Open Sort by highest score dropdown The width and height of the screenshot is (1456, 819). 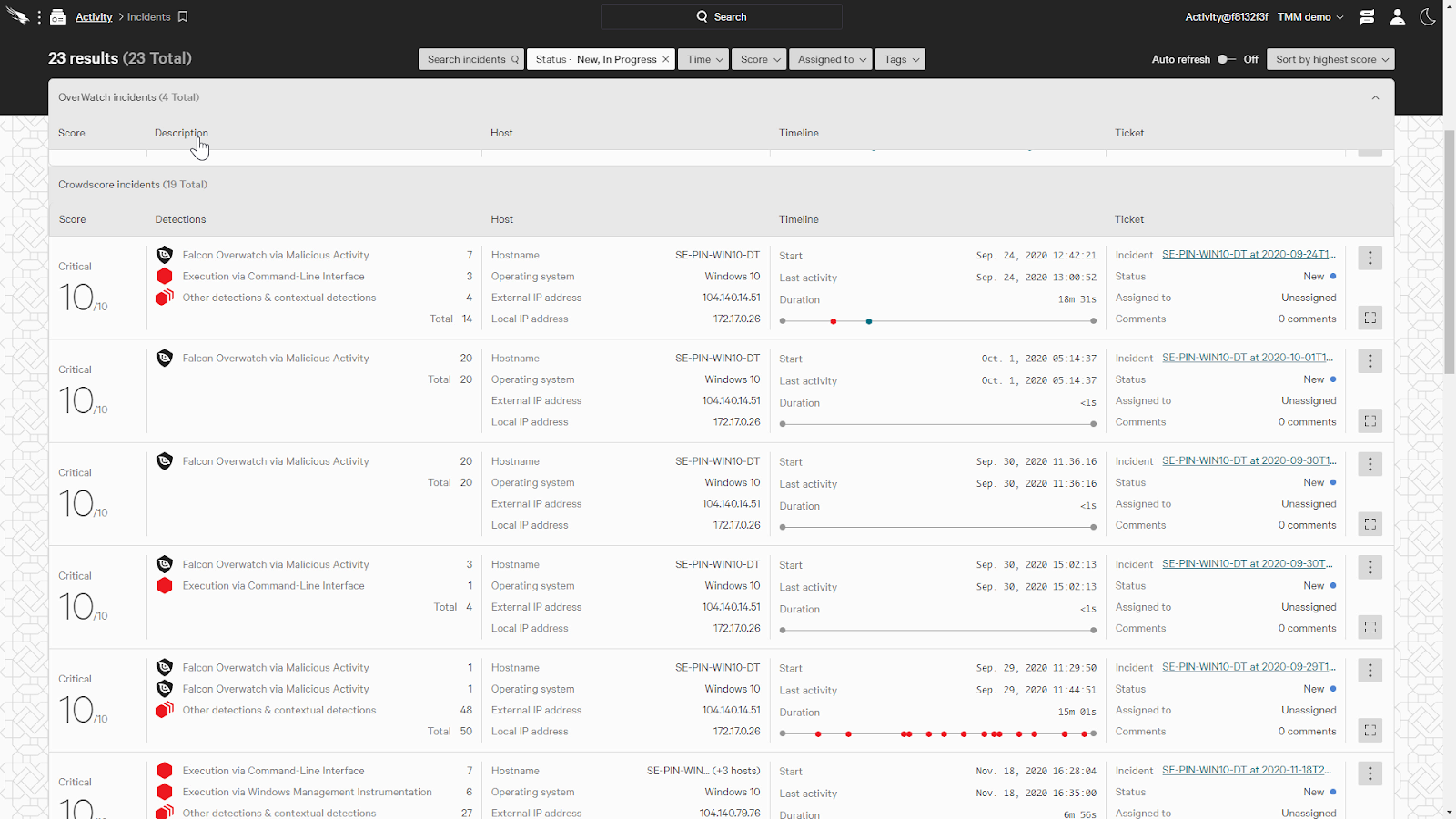pyautogui.click(x=1330, y=59)
